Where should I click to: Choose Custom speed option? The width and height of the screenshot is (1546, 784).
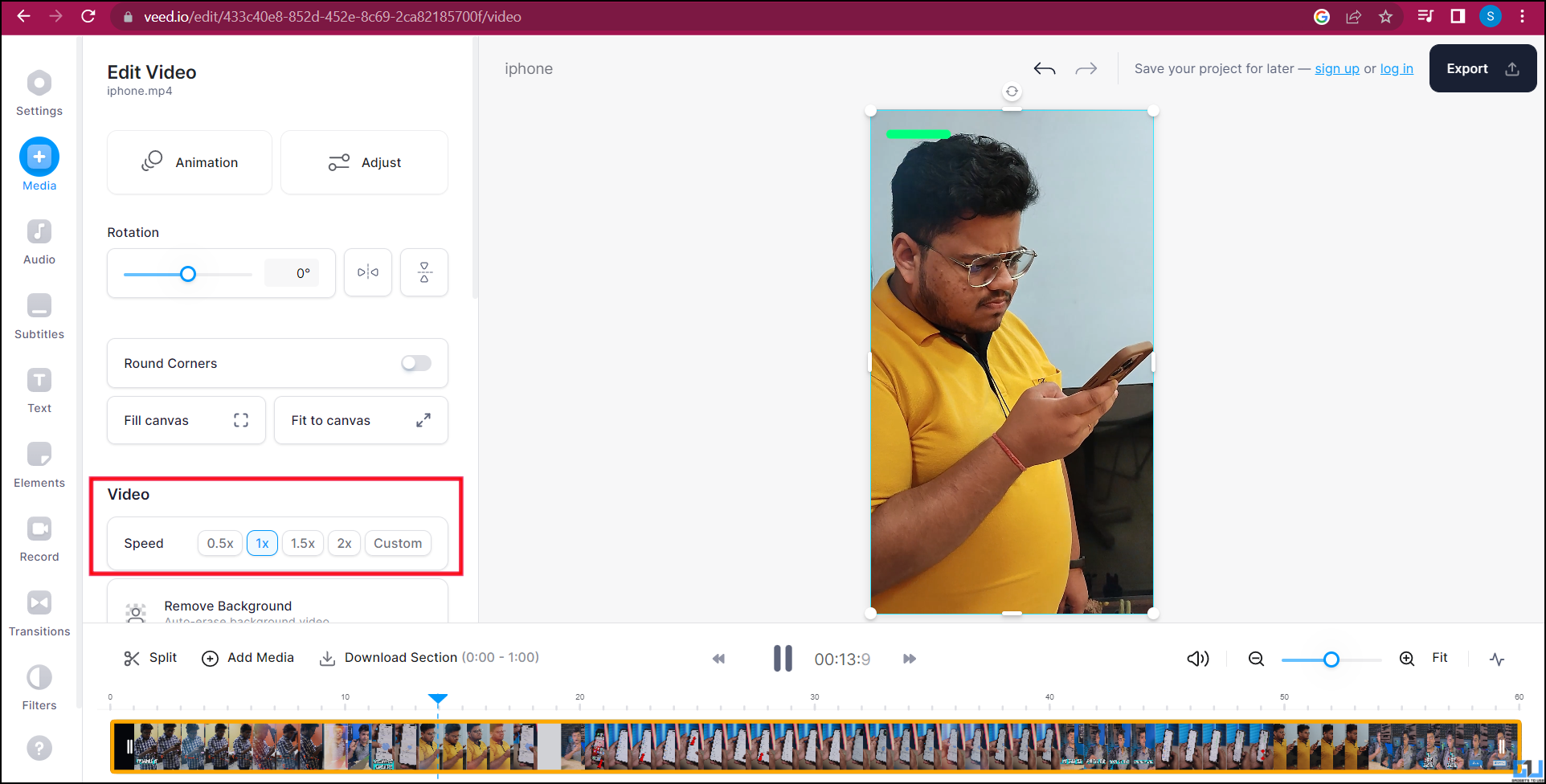[x=398, y=543]
